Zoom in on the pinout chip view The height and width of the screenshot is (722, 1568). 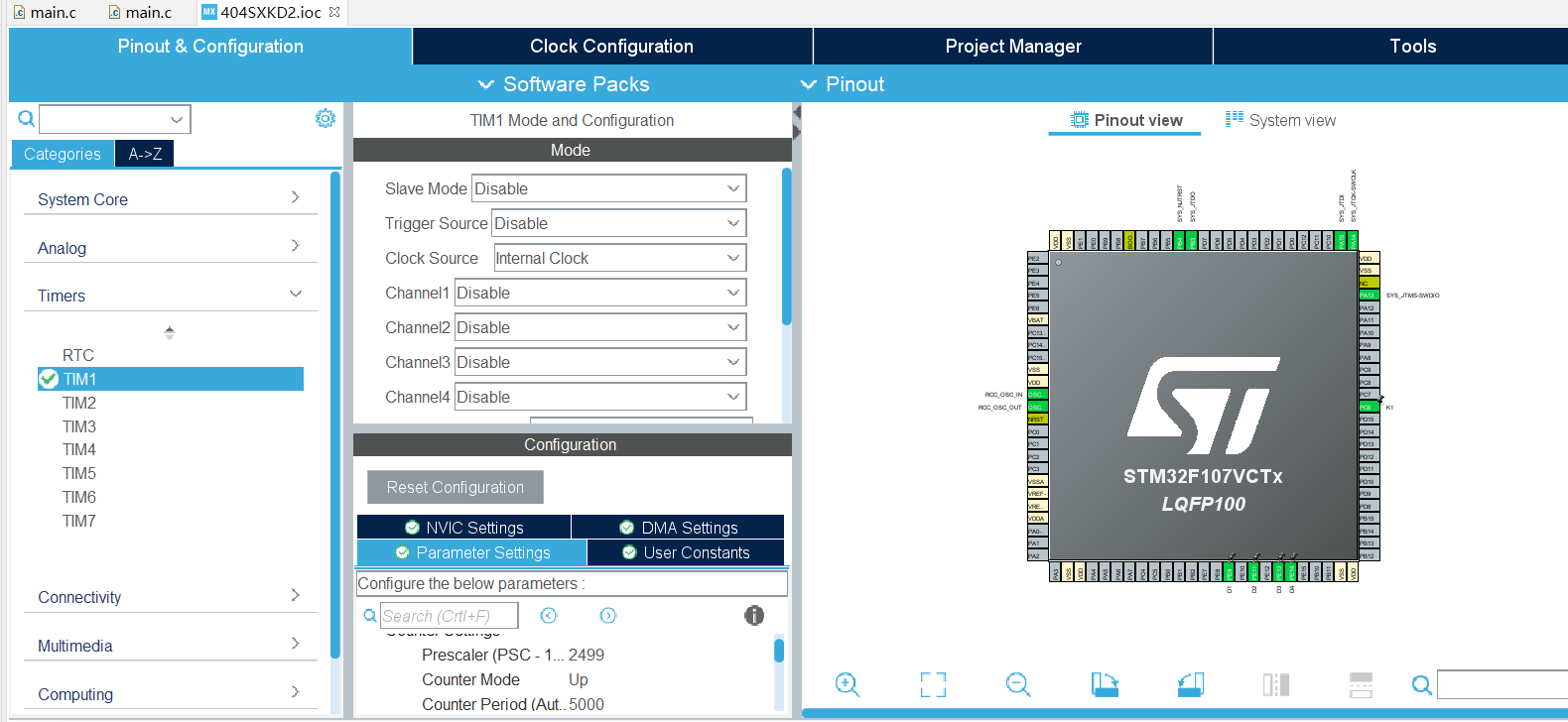coord(847,684)
